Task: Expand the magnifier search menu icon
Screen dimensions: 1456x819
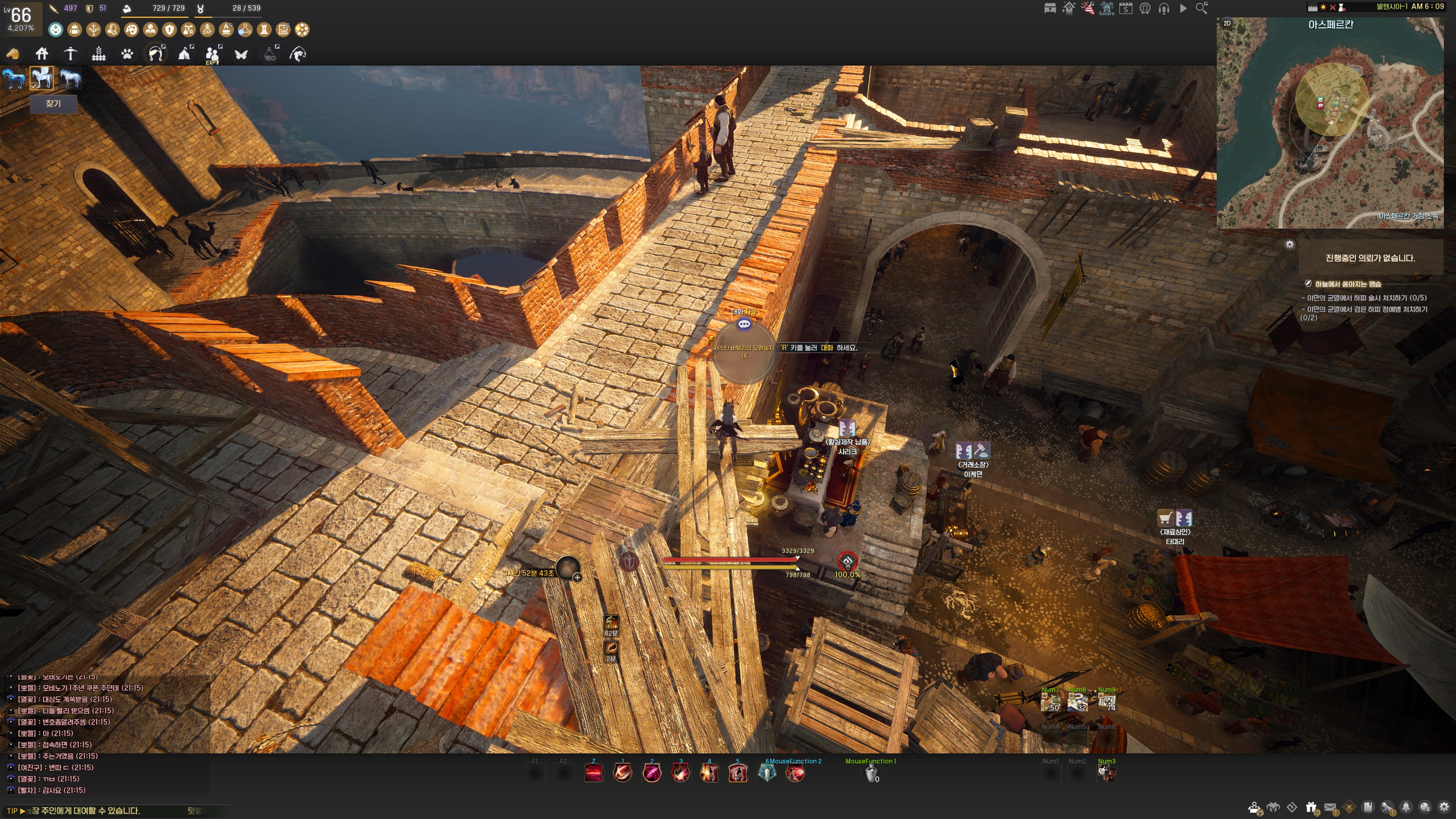Action: click(1202, 8)
